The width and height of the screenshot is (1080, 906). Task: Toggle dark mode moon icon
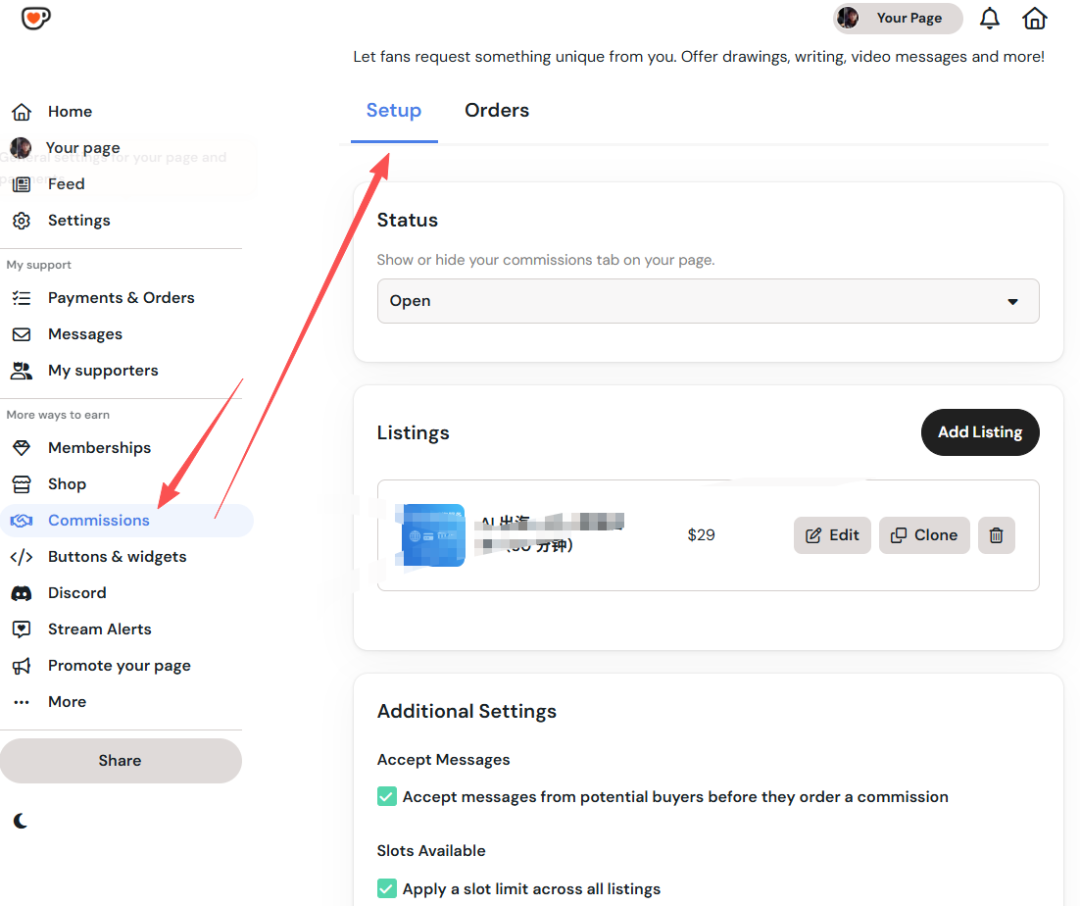[x=21, y=821]
